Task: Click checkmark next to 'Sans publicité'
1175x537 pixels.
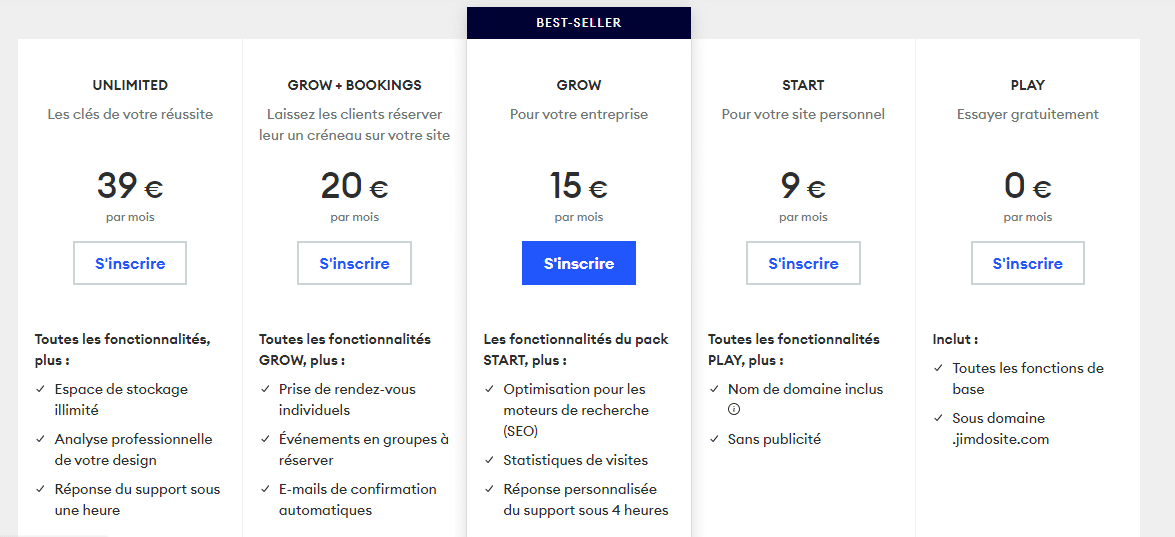Action: coord(713,439)
